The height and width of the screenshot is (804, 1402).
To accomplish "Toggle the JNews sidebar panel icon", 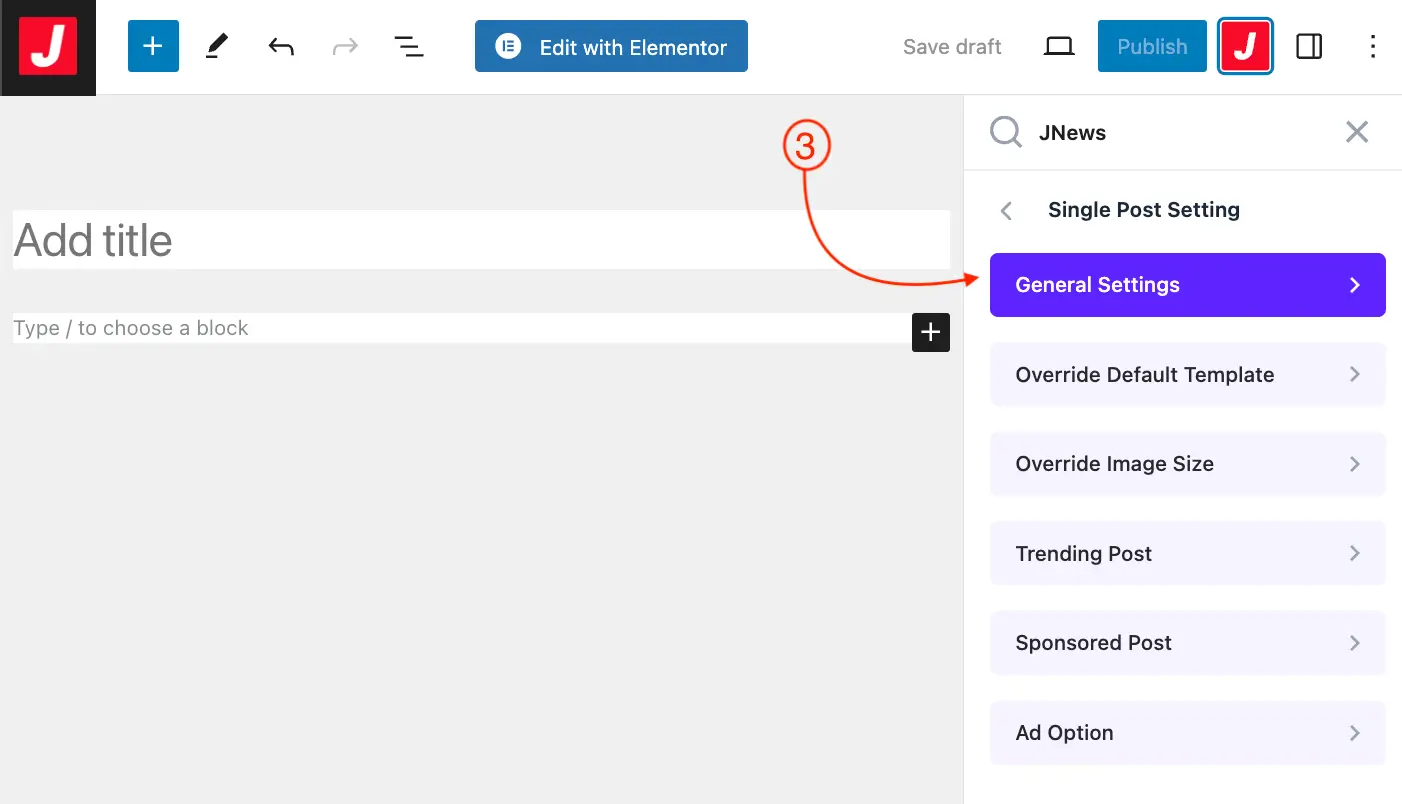I will pyautogui.click(x=1245, y=47).
